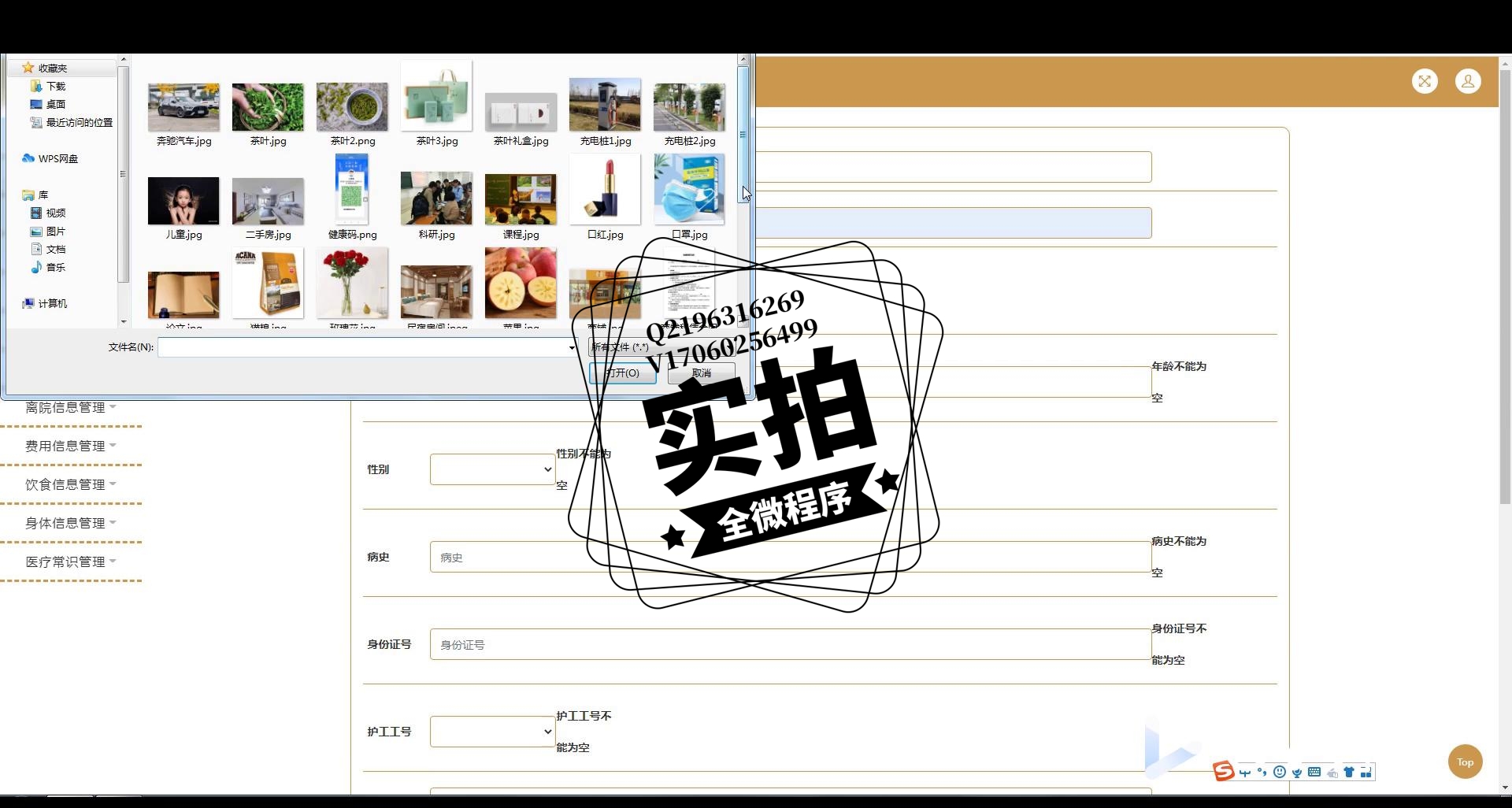Open the 文档 documents library
Image resolution: width=1512 pixels, height=808 pixels.
pos(48,250)
